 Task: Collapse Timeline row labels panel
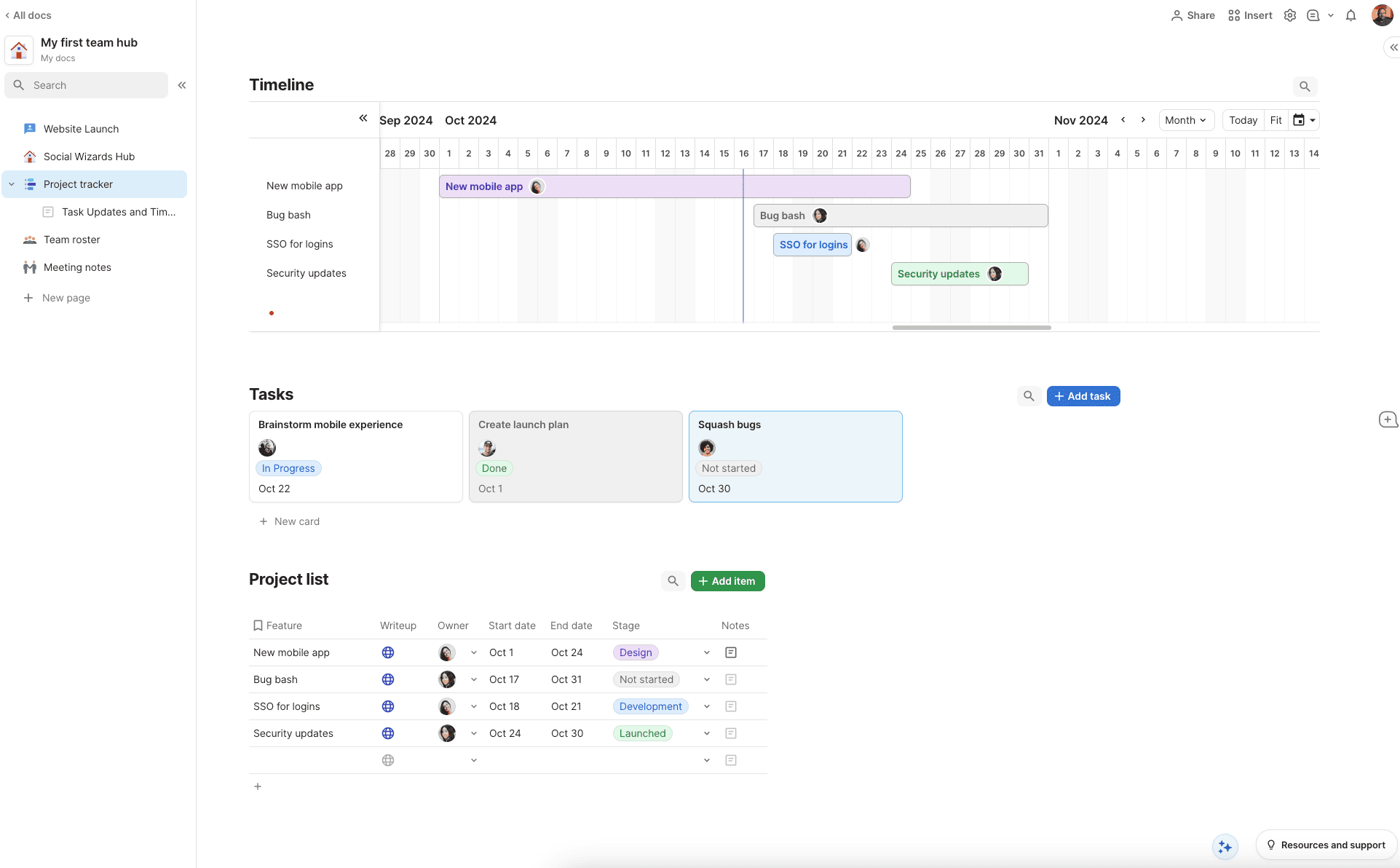[x=363, y=118]
